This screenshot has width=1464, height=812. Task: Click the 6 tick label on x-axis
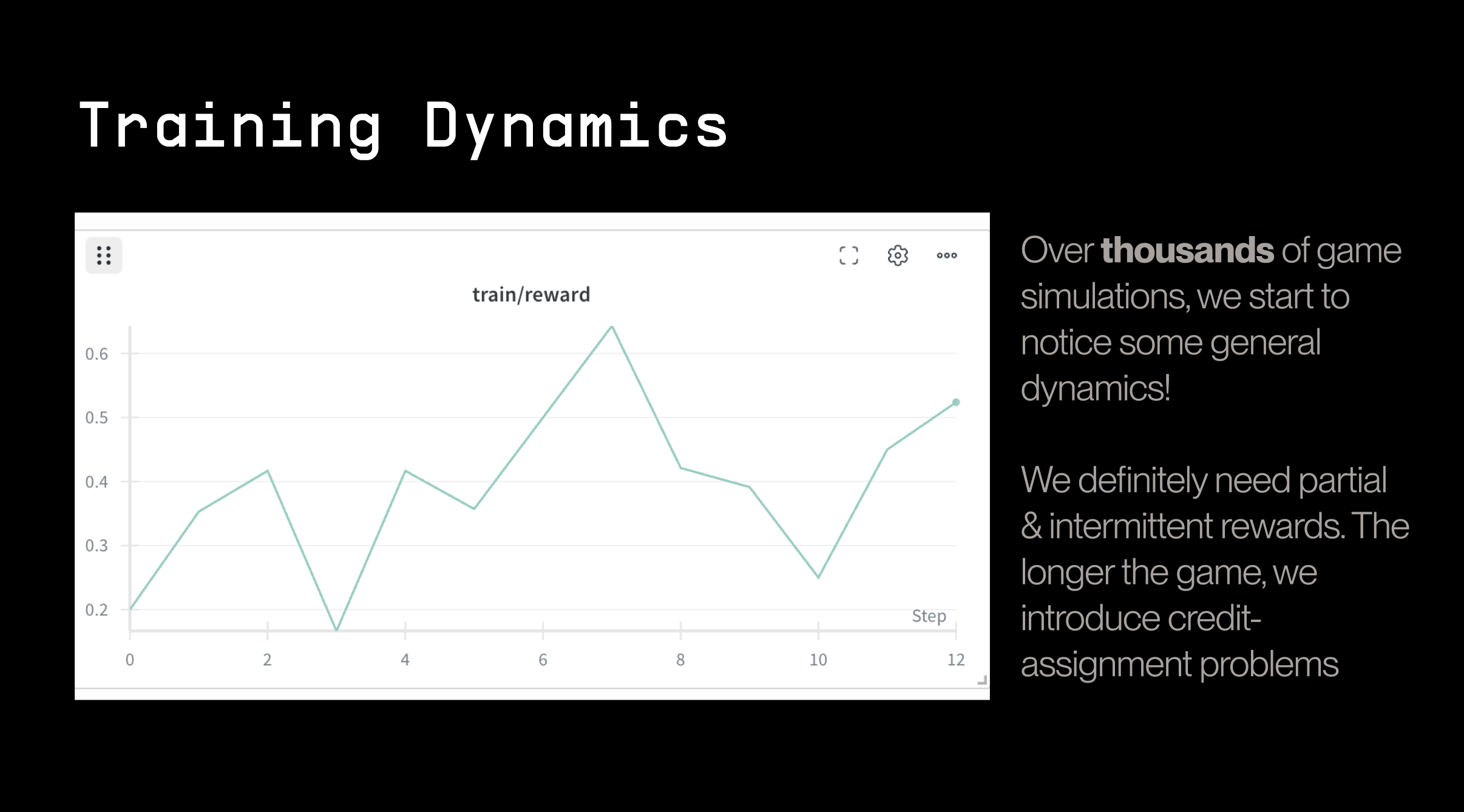(543, 660)
